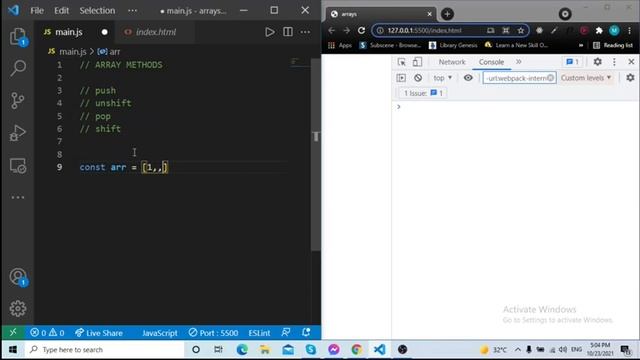The width and height of the screenshot is (640, 360).
Task: Open the feedback icon in status bar
Action: tap(286, 333)
